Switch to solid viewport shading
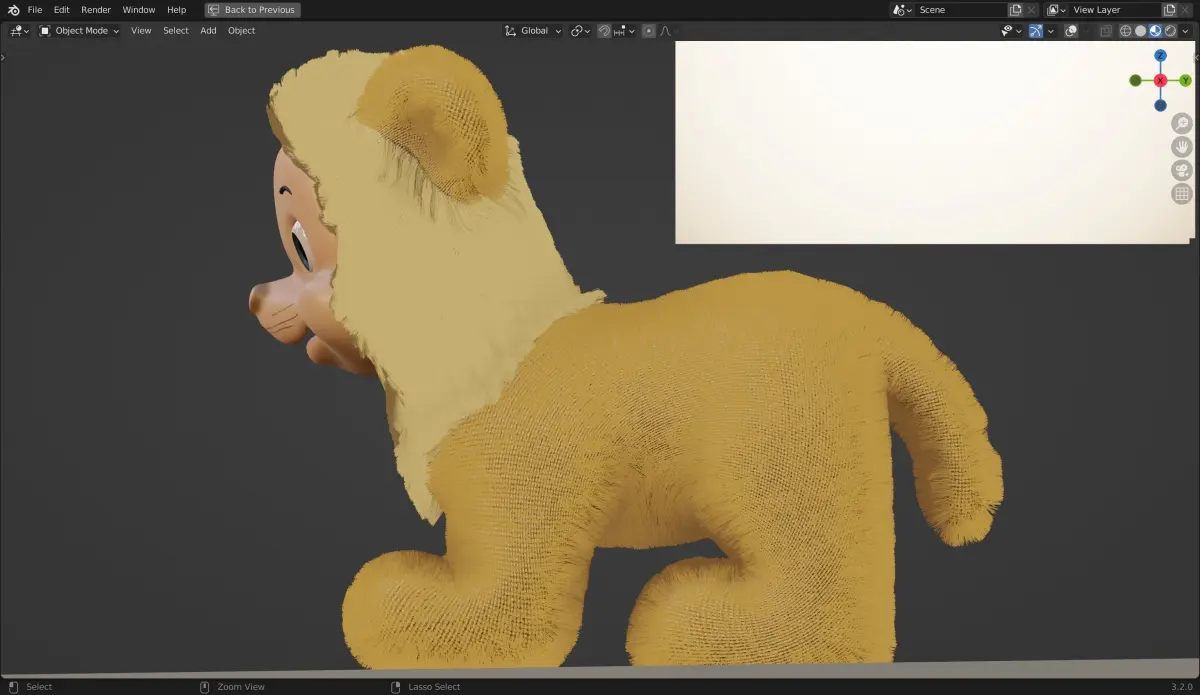The image size is (1200, 695). tap(1141, 31)
